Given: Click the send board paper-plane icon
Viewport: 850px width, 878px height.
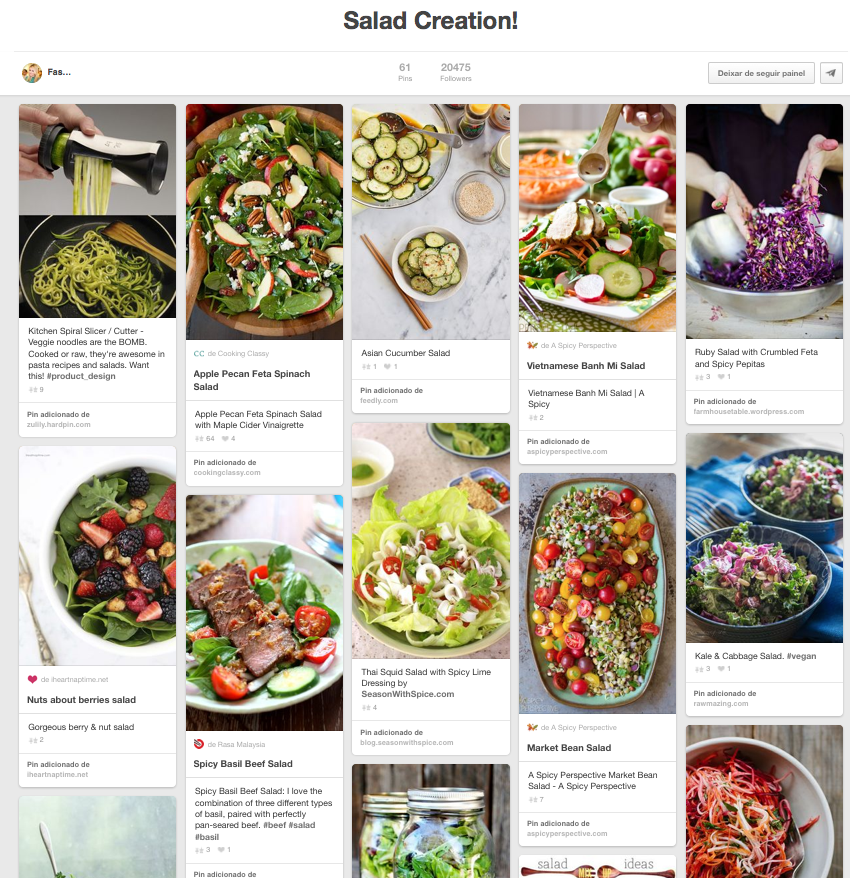Looking at the screenshot, I should click(x=831, y=73).
